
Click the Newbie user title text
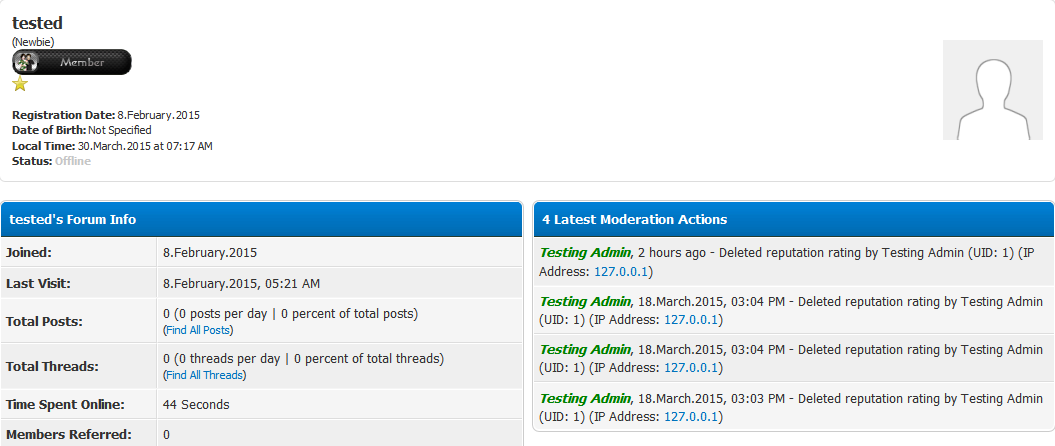pos(33,42)
